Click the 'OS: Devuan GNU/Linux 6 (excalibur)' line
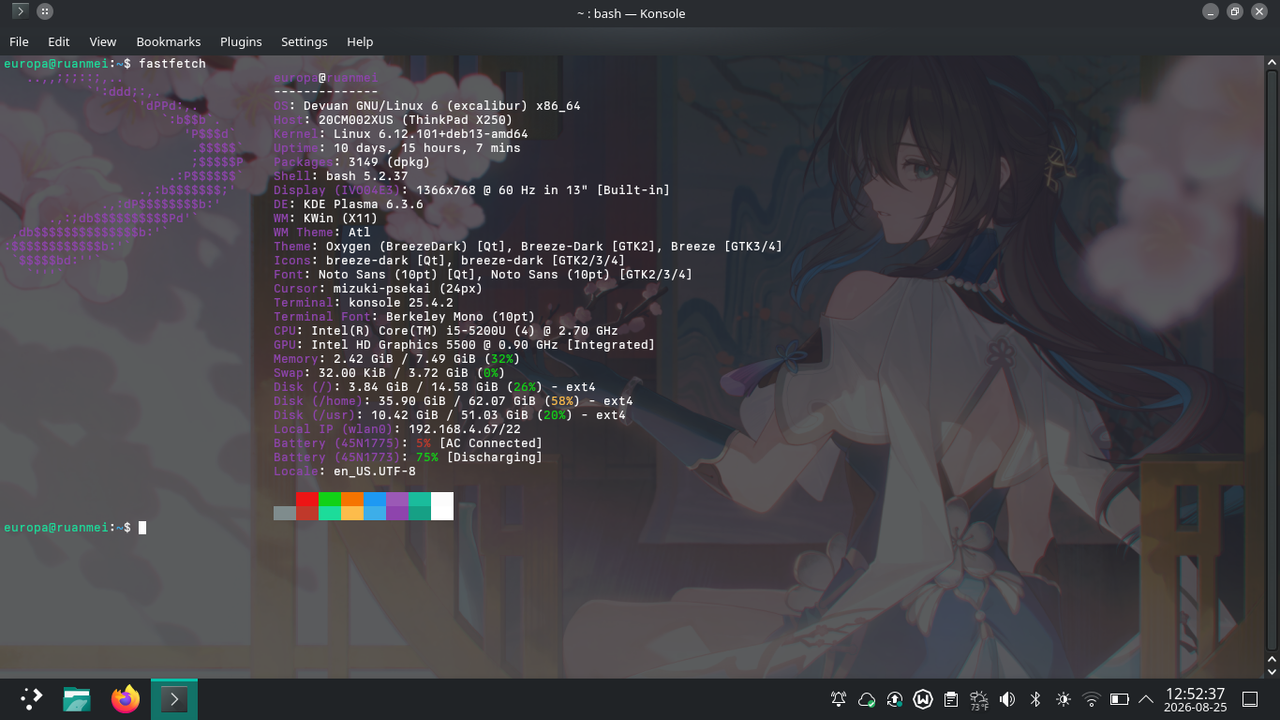The height and width of the screenshot is (720, 1280). coord(427,105)
